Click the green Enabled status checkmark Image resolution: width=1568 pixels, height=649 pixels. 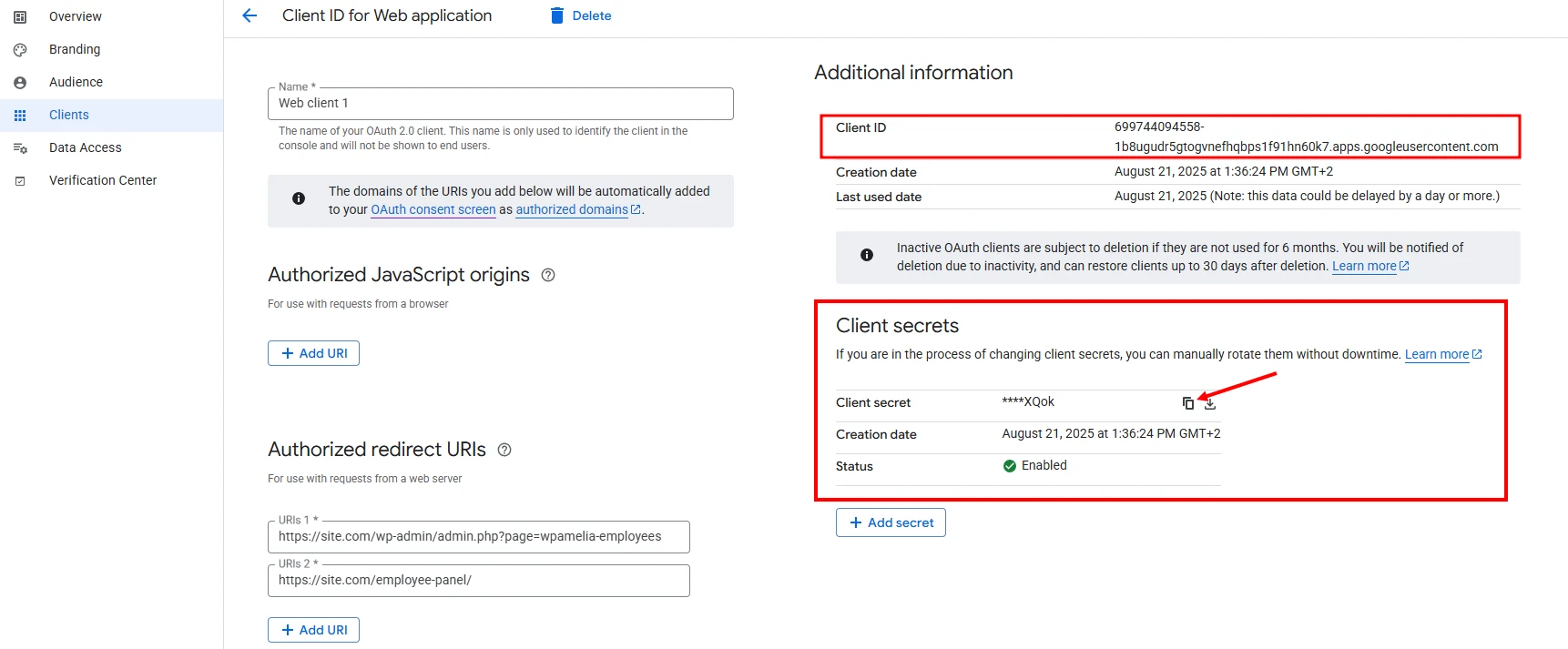pyautogui.click(x=1010, y=466)
